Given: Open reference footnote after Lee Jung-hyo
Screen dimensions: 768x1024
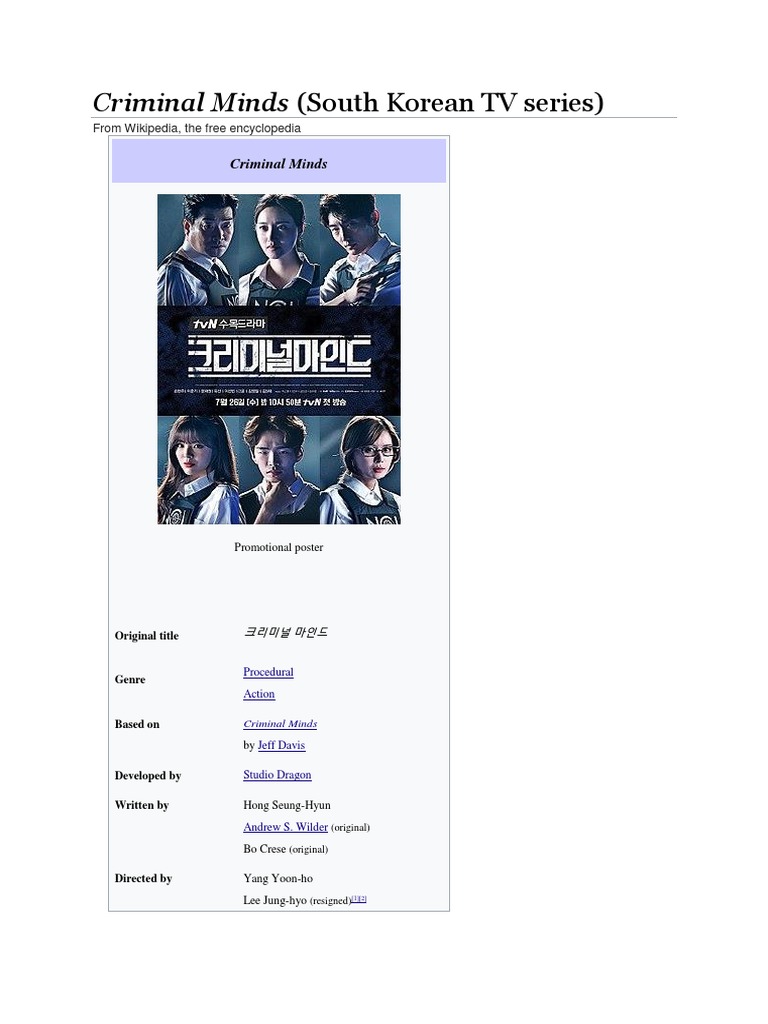Looking at the screenshot, I should tap(359, 899).
